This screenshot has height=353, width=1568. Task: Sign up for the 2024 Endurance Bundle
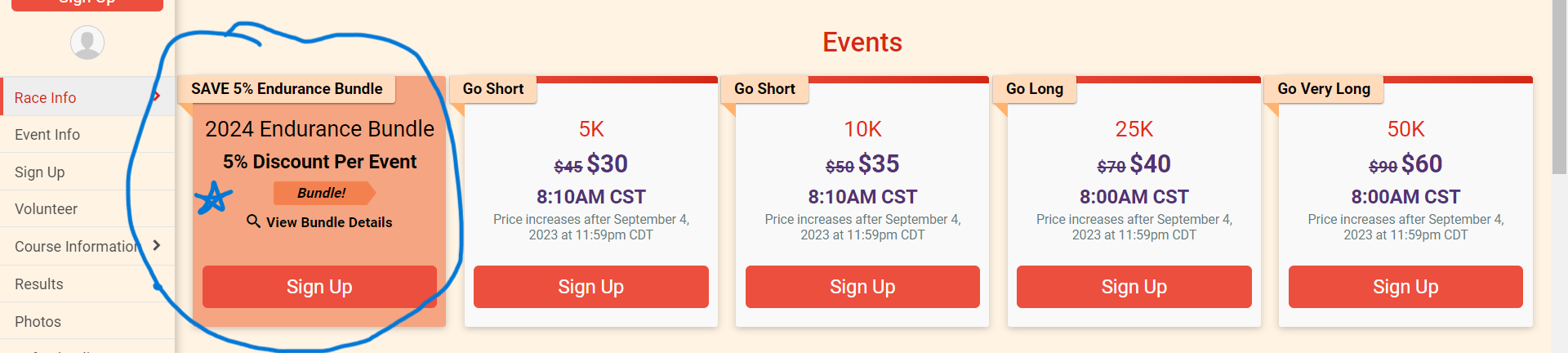tap(319, 287)
